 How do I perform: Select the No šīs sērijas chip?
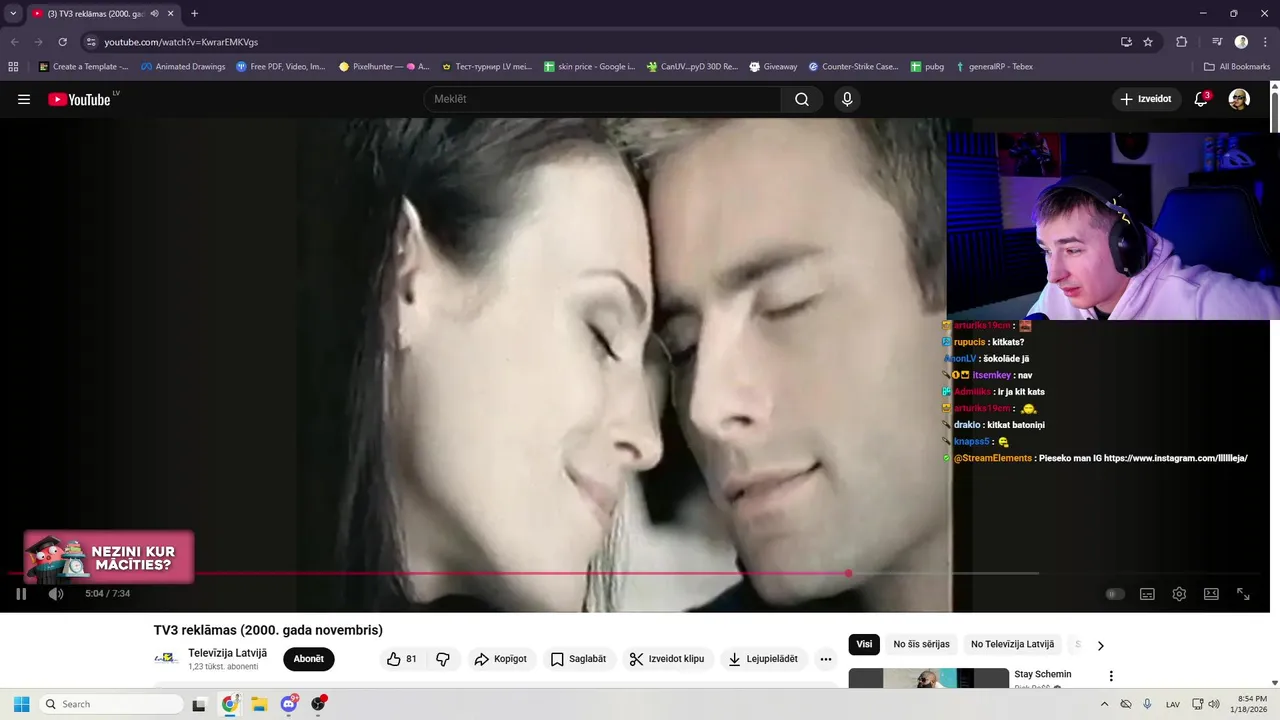[x=922, y=645]
